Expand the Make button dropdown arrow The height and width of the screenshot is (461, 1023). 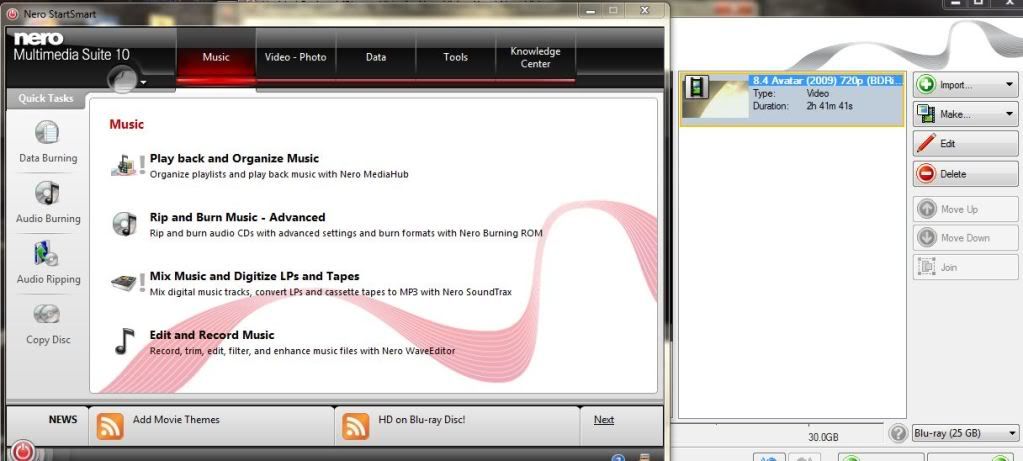[1009, 114]
